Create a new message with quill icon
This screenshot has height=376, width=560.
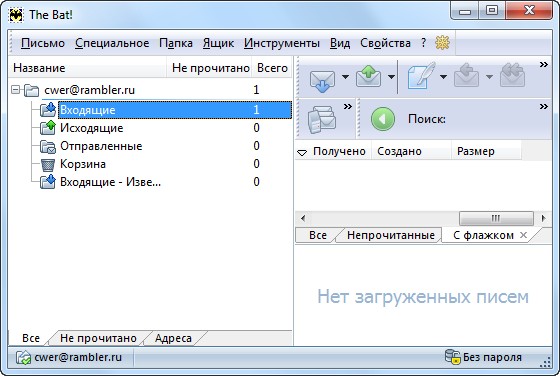pyautogui.click(x=422, y=75)
